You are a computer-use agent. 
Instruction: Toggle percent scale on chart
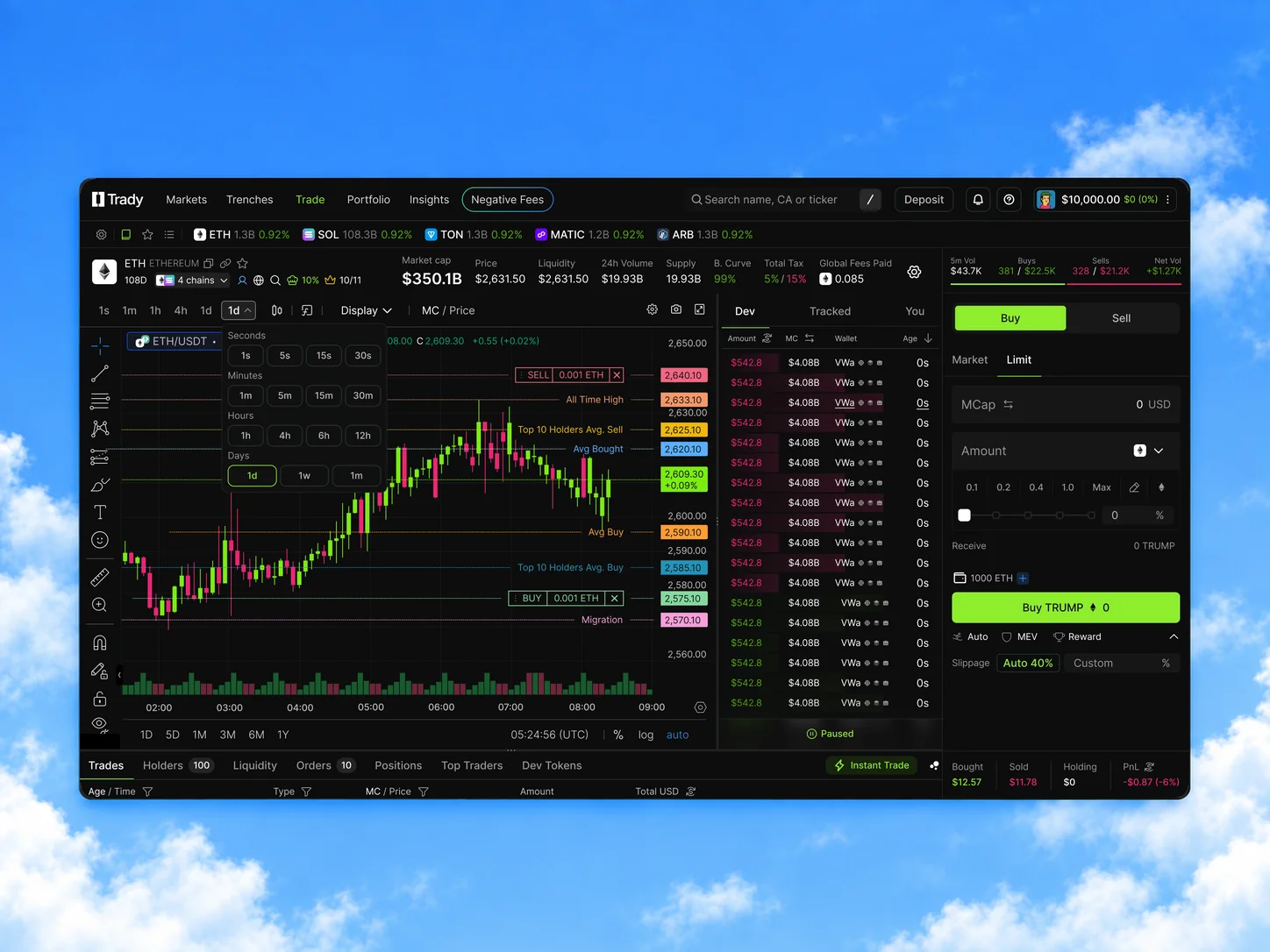[x=618, y=735]
